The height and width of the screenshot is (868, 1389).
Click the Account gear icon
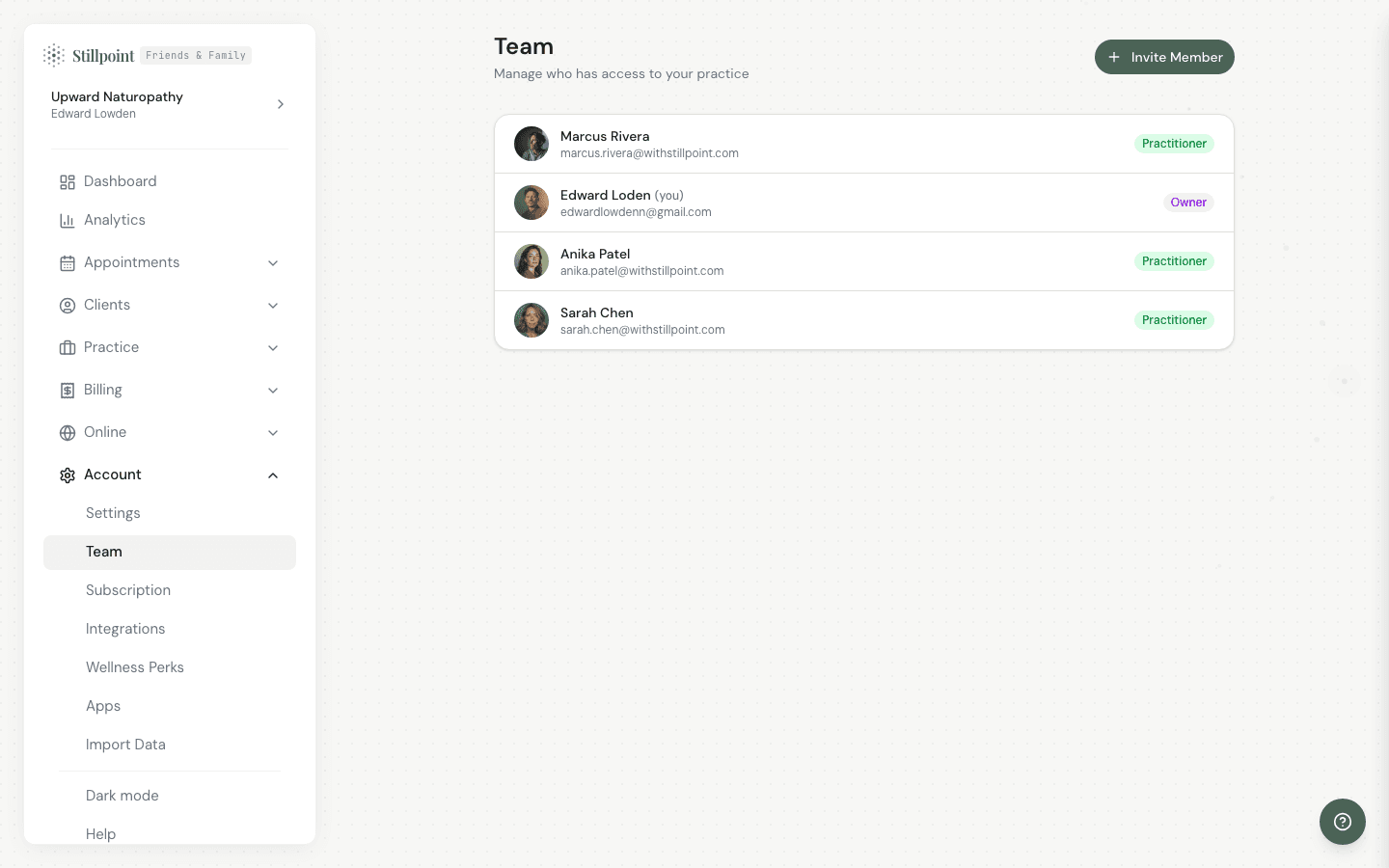[68, 475]
